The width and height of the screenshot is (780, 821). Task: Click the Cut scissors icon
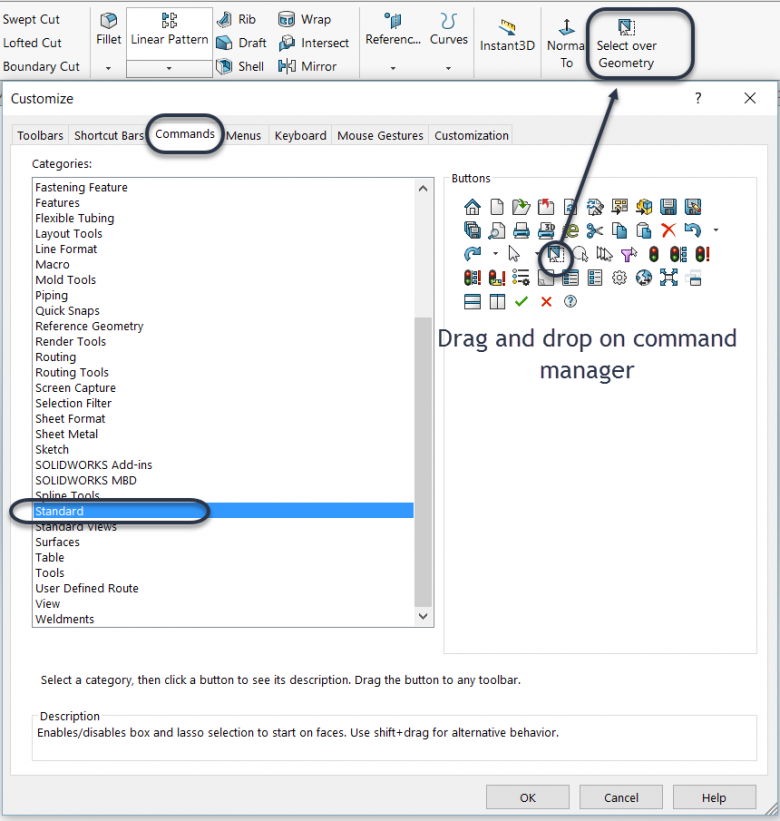click(x=595, y=230)
